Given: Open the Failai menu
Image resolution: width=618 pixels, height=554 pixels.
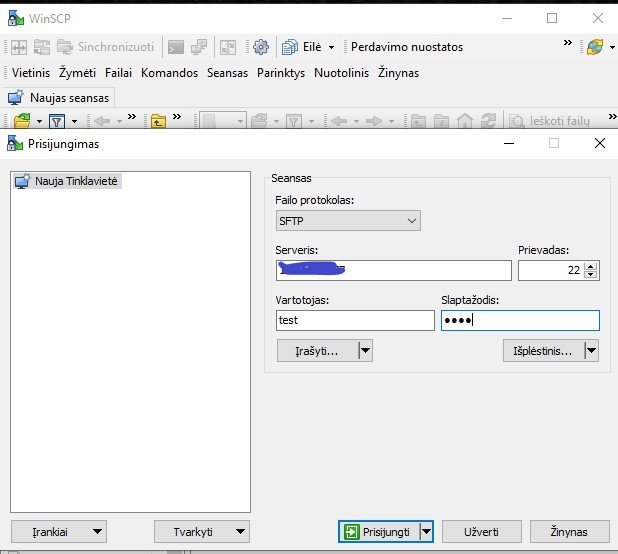Looking at the screenshot, I should pyautogui.click(x=118, y=73).
